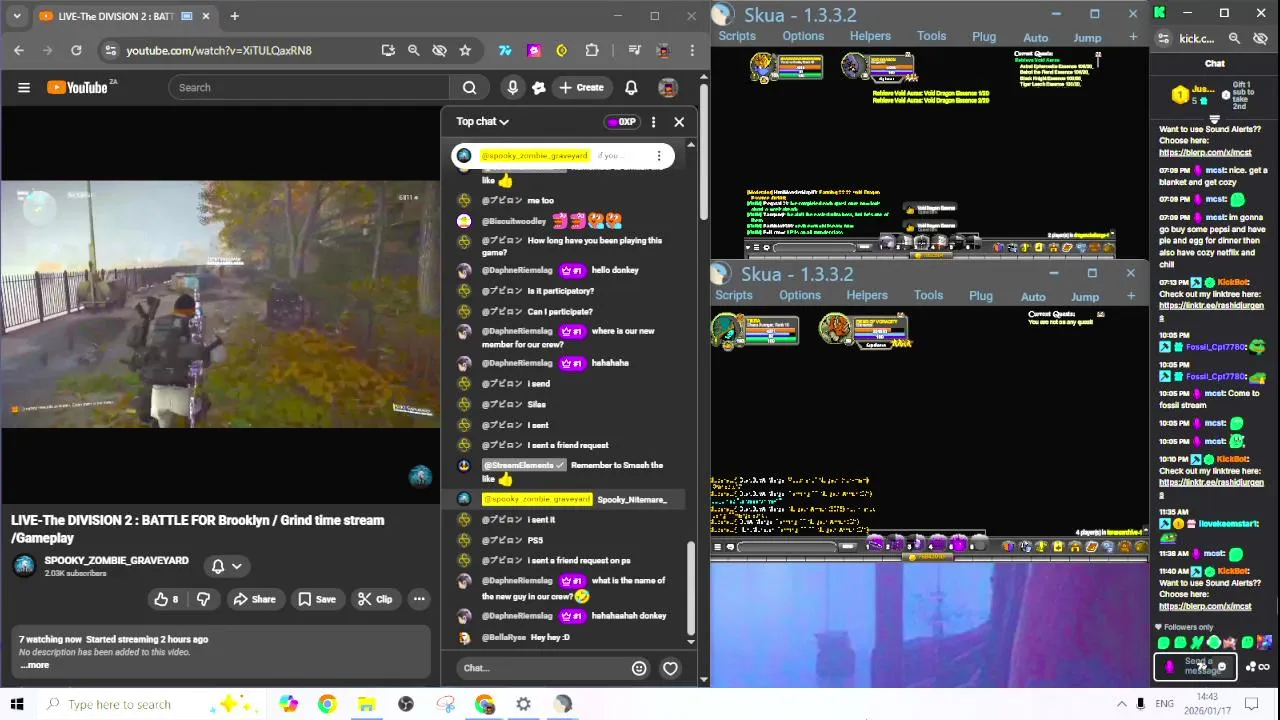The width and height of the screenshot is (1280, 720).
Task: Open YouTube notifications bell in the header
Action: pos(631,88)
